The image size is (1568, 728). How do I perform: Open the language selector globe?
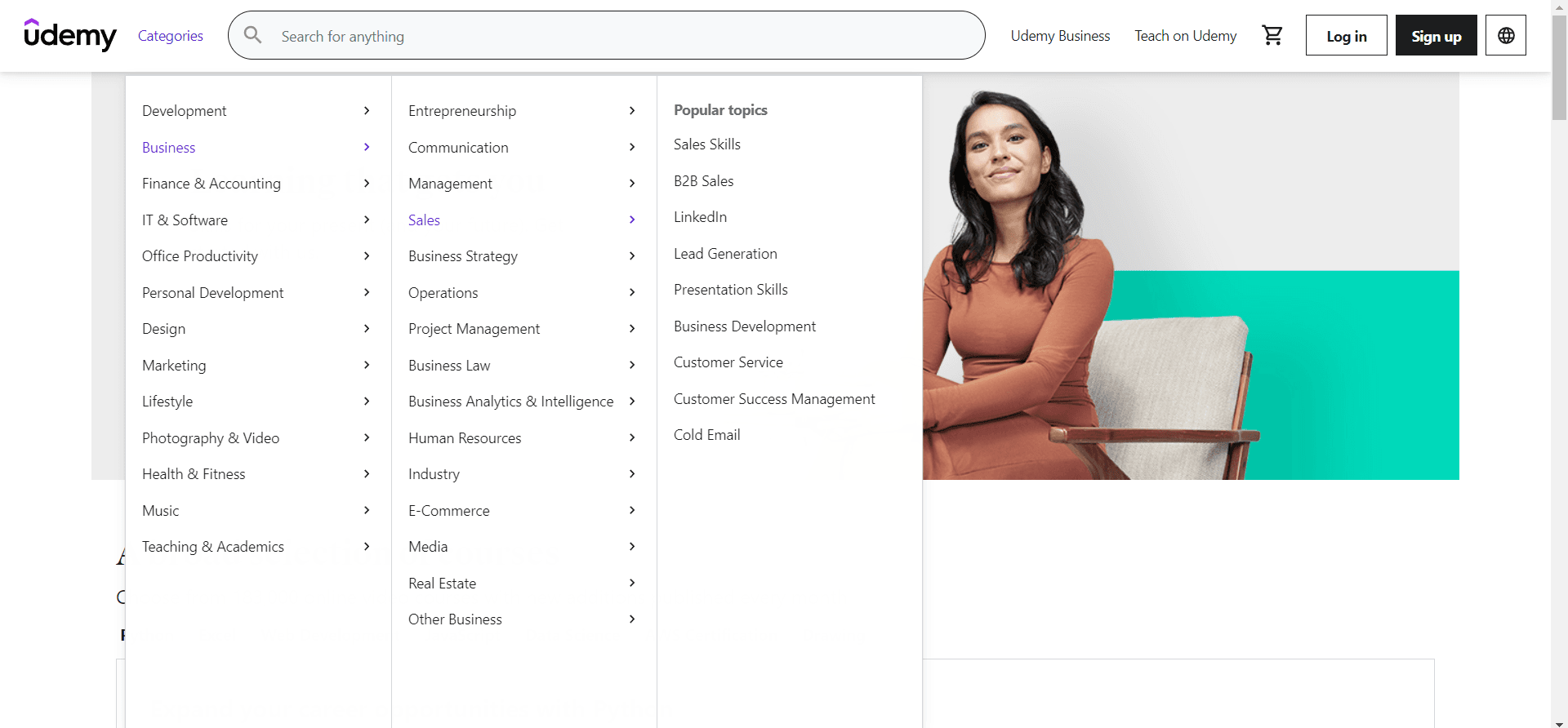(1505, 35)
